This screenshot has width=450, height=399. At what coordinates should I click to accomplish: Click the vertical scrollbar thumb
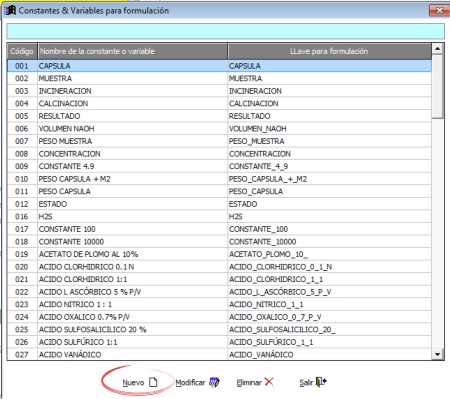click(x=437, y=86)
